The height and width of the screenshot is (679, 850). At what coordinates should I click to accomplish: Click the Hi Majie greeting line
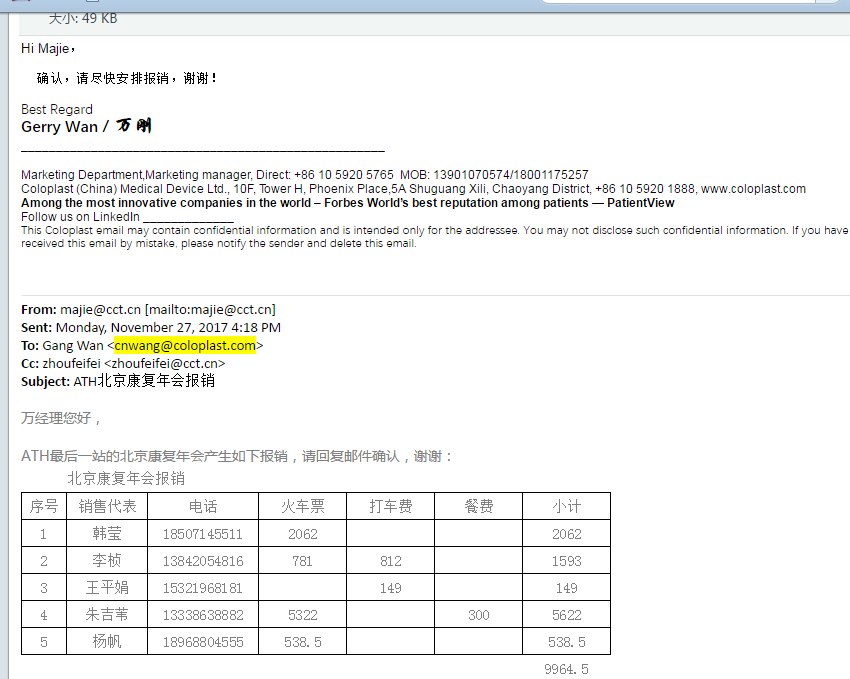[48, 48]
